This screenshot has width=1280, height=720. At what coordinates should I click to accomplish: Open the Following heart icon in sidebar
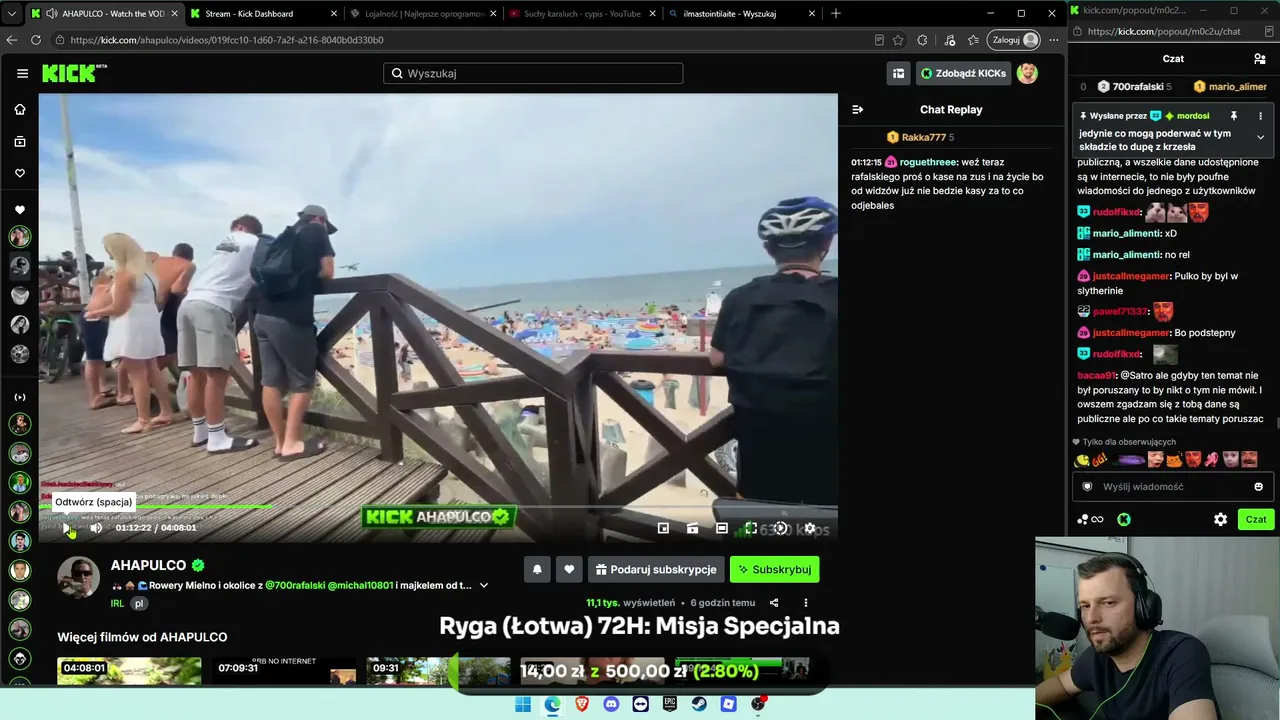click(x=20, y=173)
